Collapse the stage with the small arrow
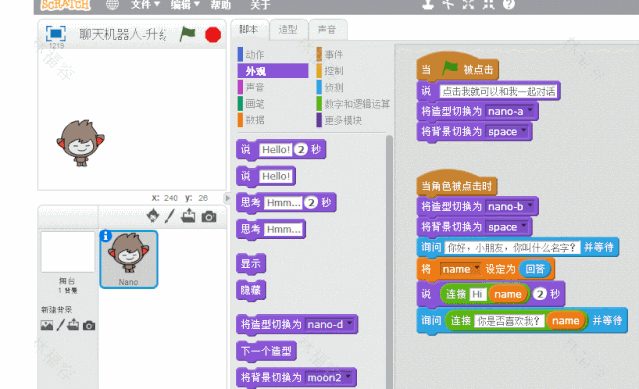The height and width of the screenshot is (389, 639). click(227, 198)
